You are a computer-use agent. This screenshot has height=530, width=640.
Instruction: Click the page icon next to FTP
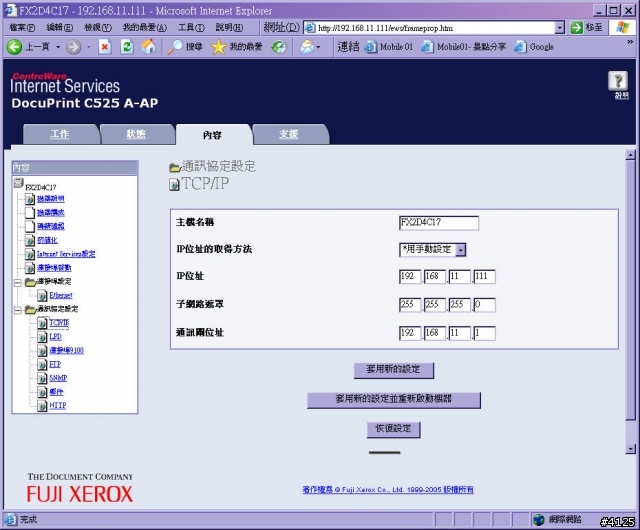[x=42, y=364]
